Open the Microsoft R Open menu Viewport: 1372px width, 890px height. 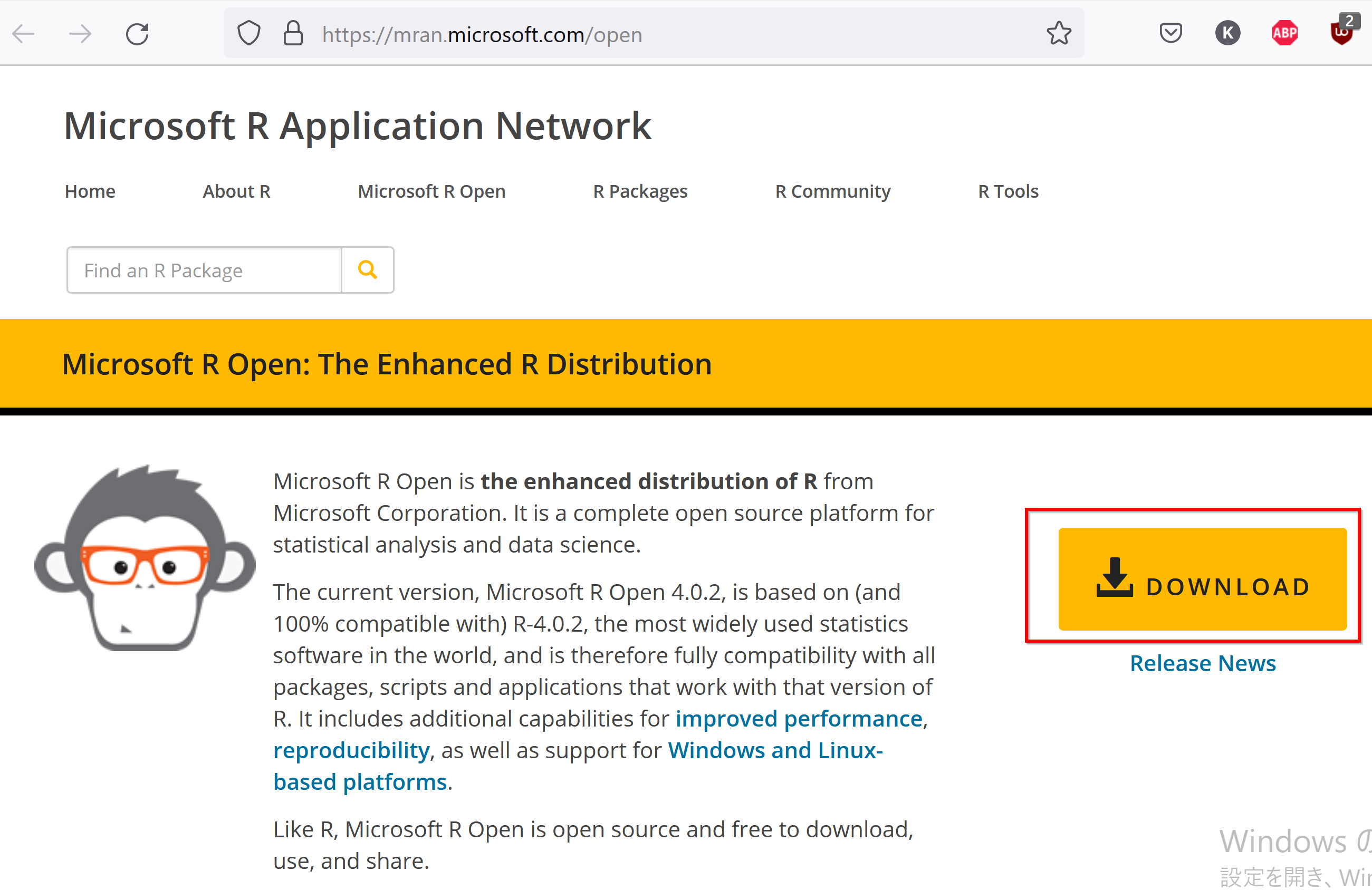click(431, 191)
